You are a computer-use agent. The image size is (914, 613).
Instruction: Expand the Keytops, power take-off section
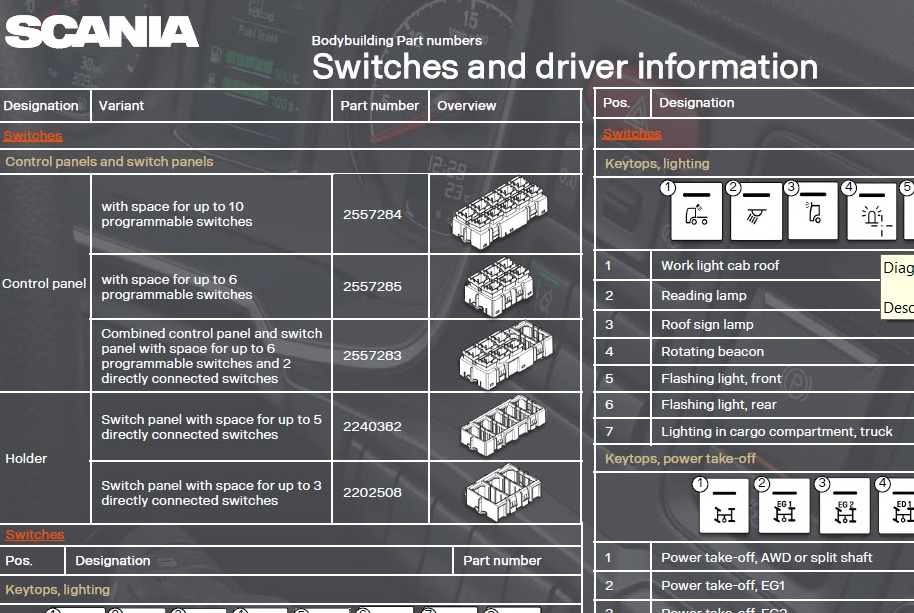click(678, 459)
